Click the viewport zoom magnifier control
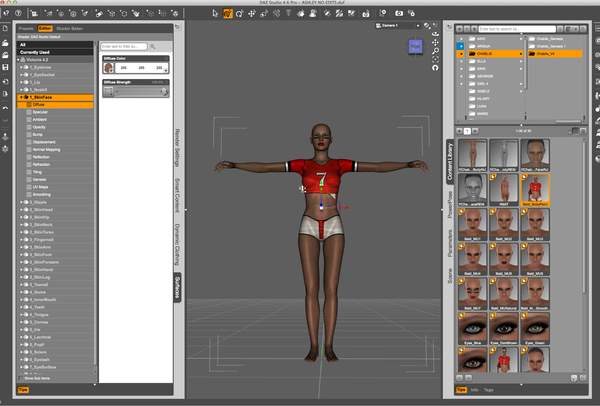 click(435, 51)
